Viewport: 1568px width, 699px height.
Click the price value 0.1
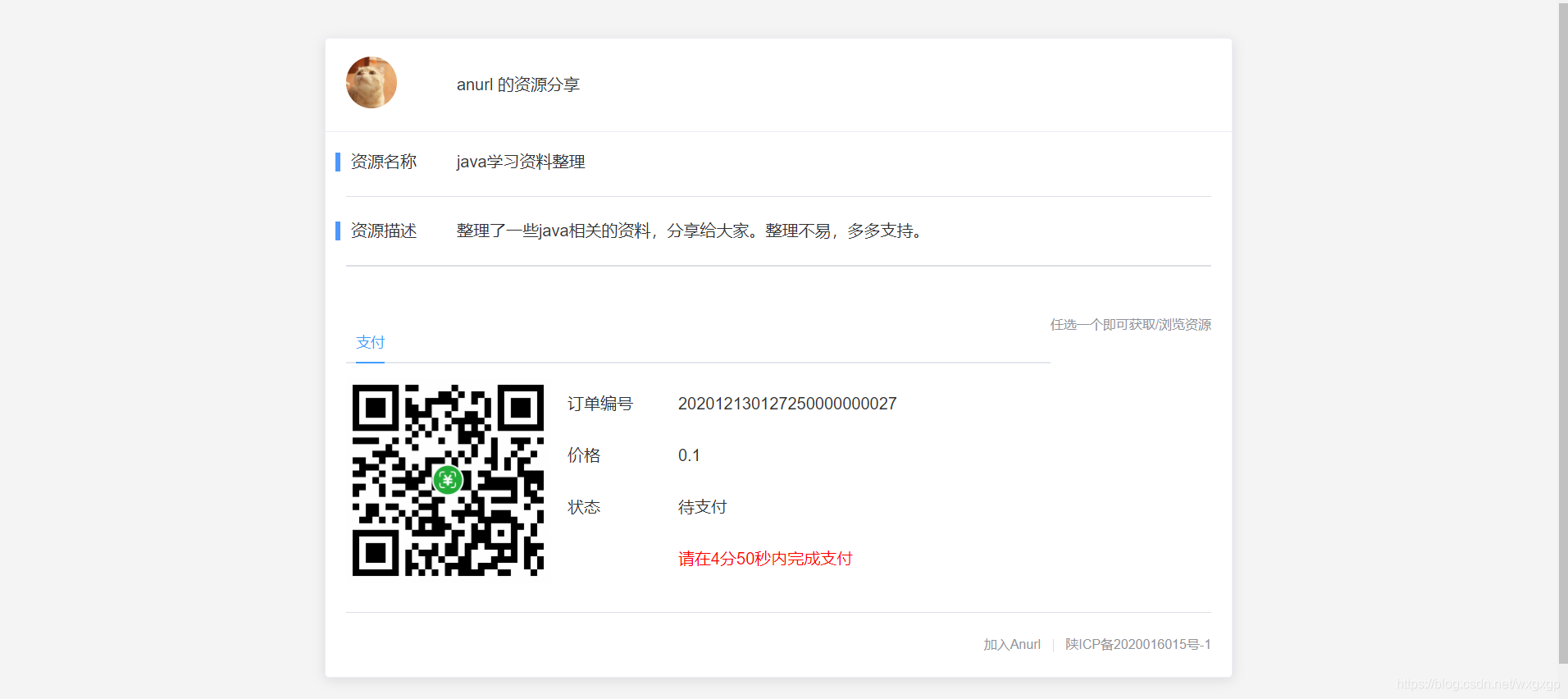click(689, 455)
